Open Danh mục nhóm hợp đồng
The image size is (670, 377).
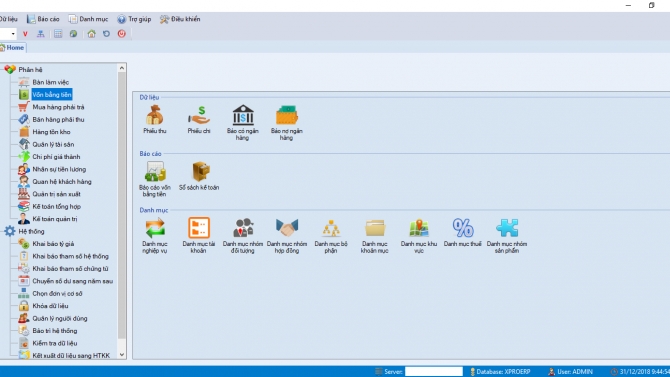click(287, 236)
